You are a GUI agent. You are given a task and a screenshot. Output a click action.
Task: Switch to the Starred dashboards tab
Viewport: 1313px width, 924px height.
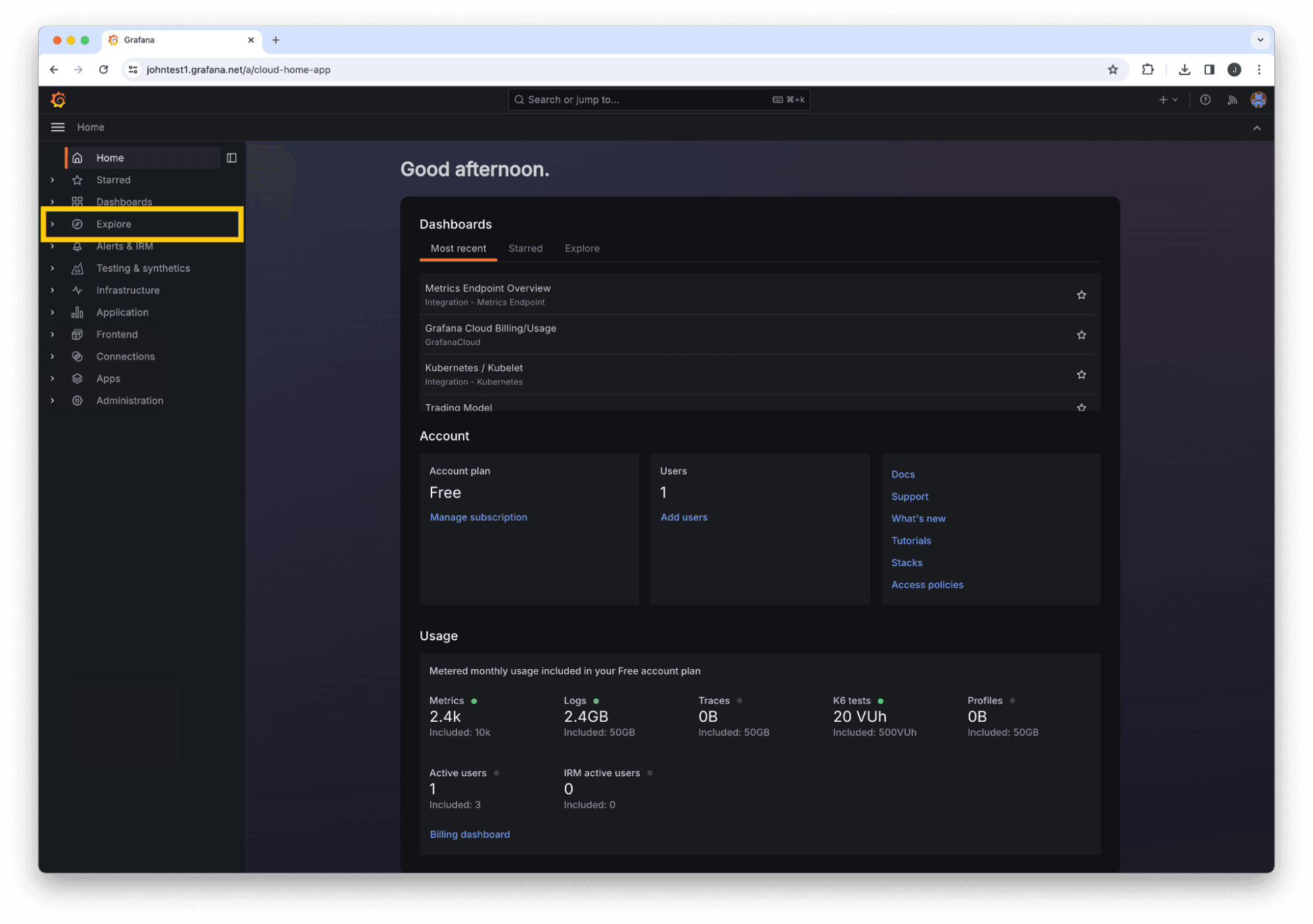coord(525,248)
